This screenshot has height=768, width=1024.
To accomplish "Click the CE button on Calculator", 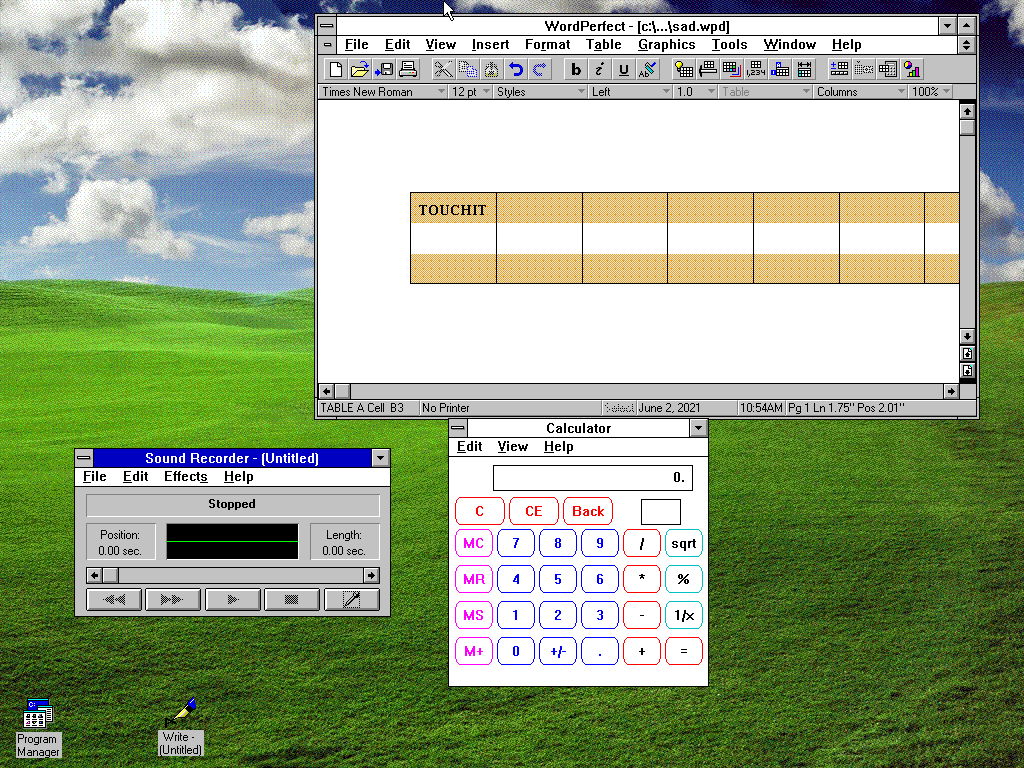I will tap(533, 511).
